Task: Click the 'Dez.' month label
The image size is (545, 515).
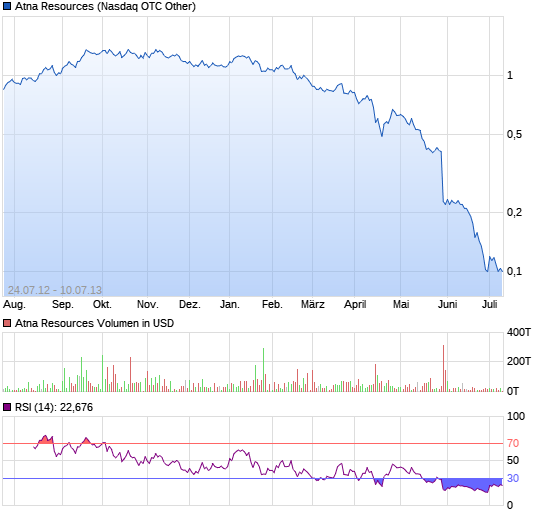Action: 189,305
